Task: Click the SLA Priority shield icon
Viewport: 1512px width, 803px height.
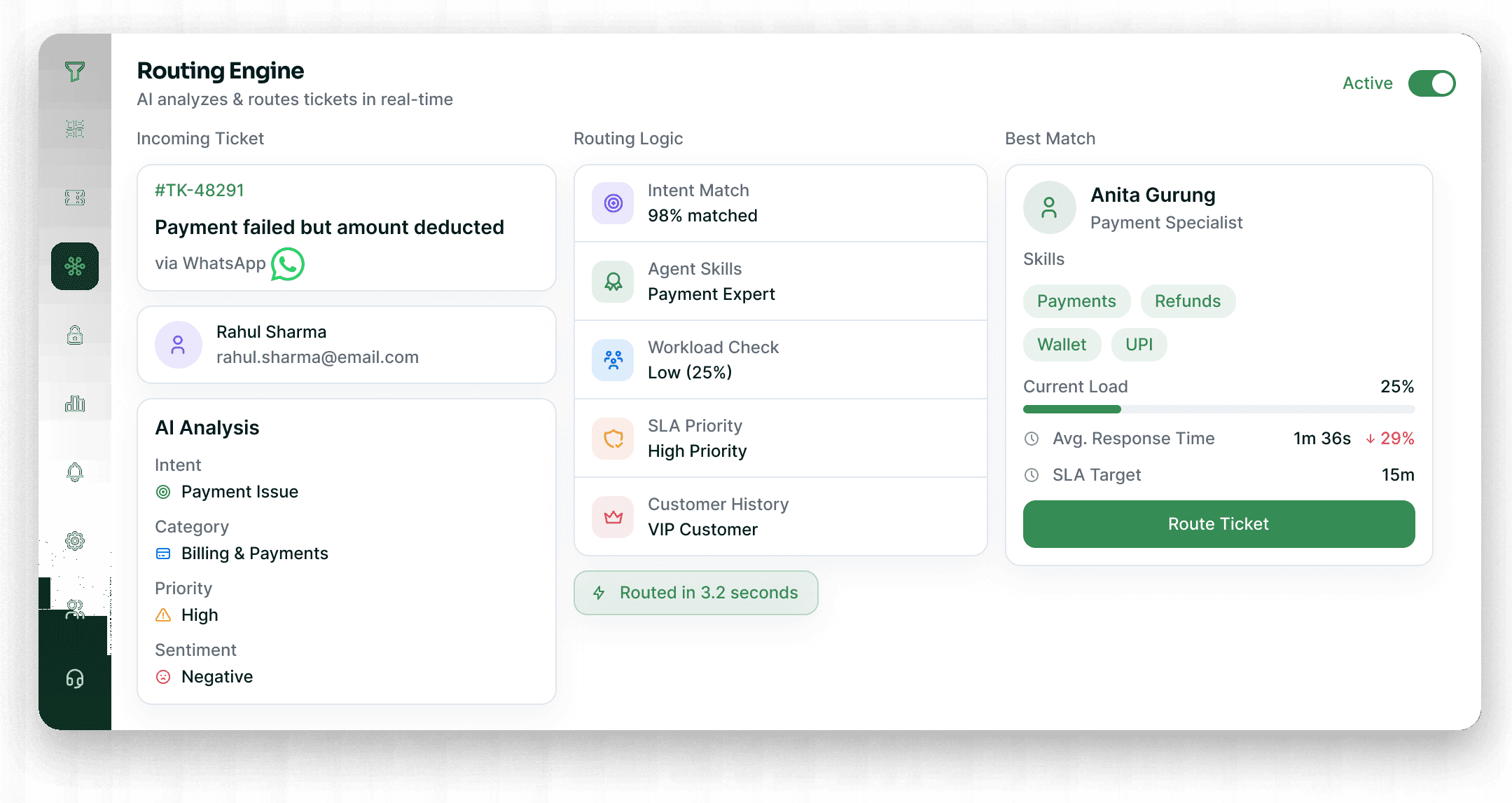Action: click(613, 439)
